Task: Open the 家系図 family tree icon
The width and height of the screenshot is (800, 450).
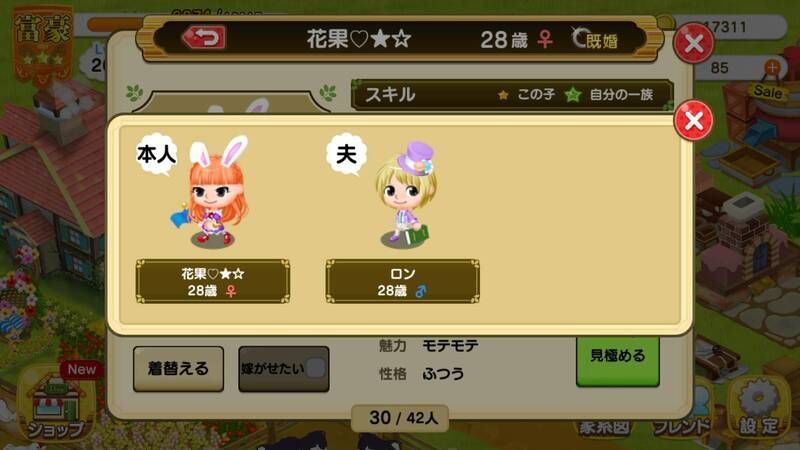Action: coord(605,427)
